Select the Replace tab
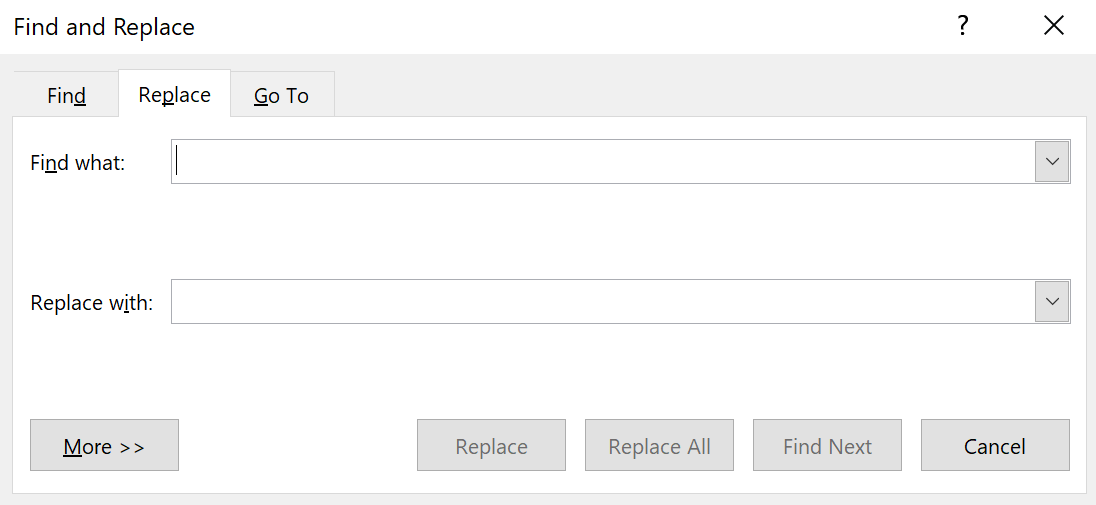The width and height of the screenshot is (1096, 505). coord(174,95)
